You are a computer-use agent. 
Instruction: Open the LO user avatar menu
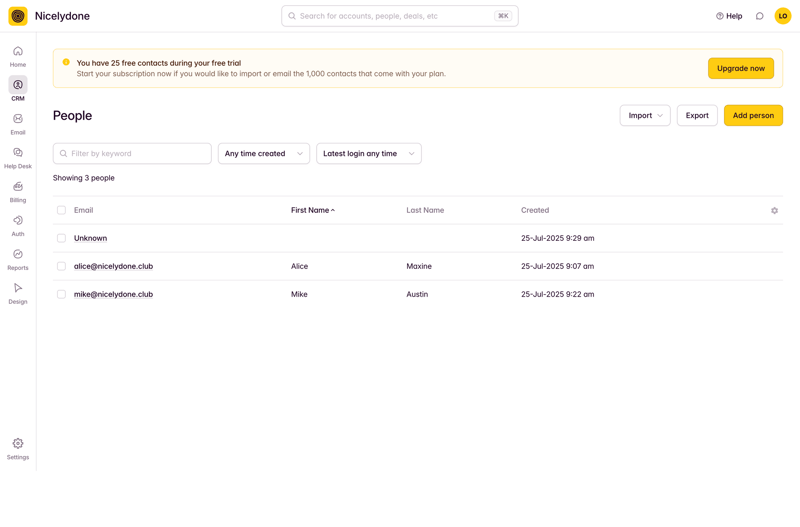783,16
